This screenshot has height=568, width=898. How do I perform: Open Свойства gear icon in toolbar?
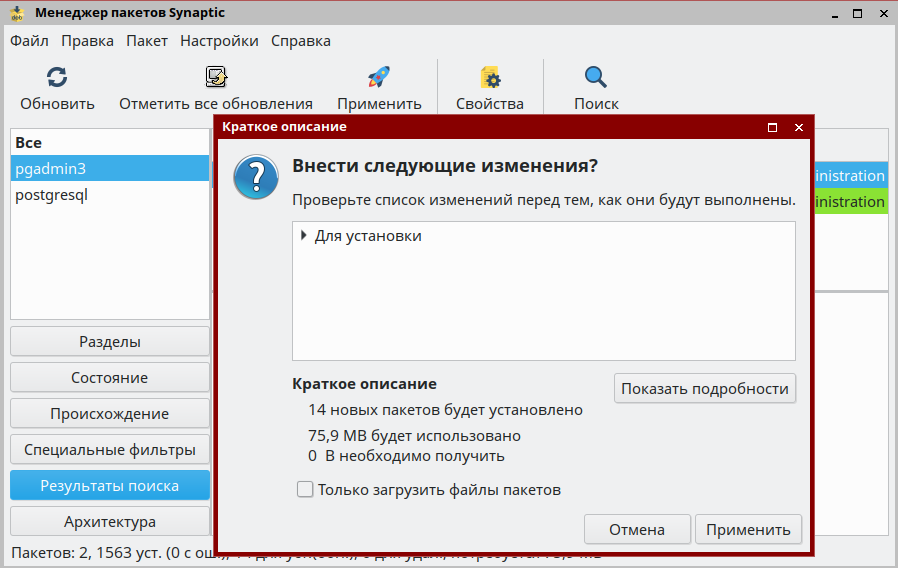pos(490,77)
